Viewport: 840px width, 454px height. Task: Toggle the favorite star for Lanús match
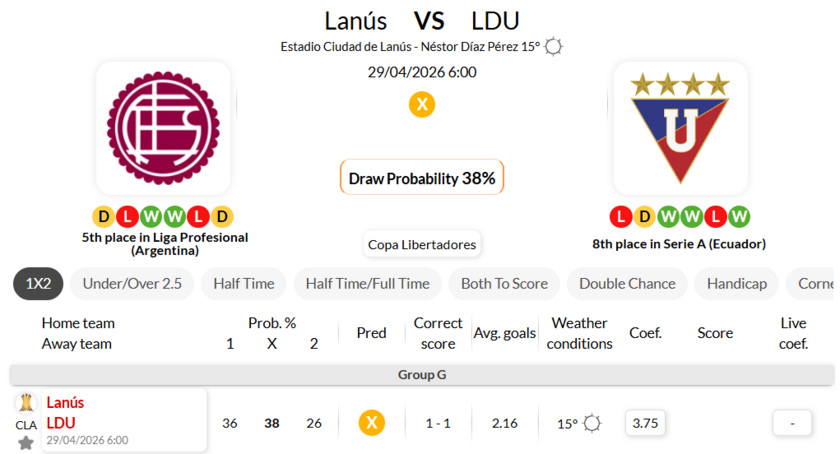26,442
